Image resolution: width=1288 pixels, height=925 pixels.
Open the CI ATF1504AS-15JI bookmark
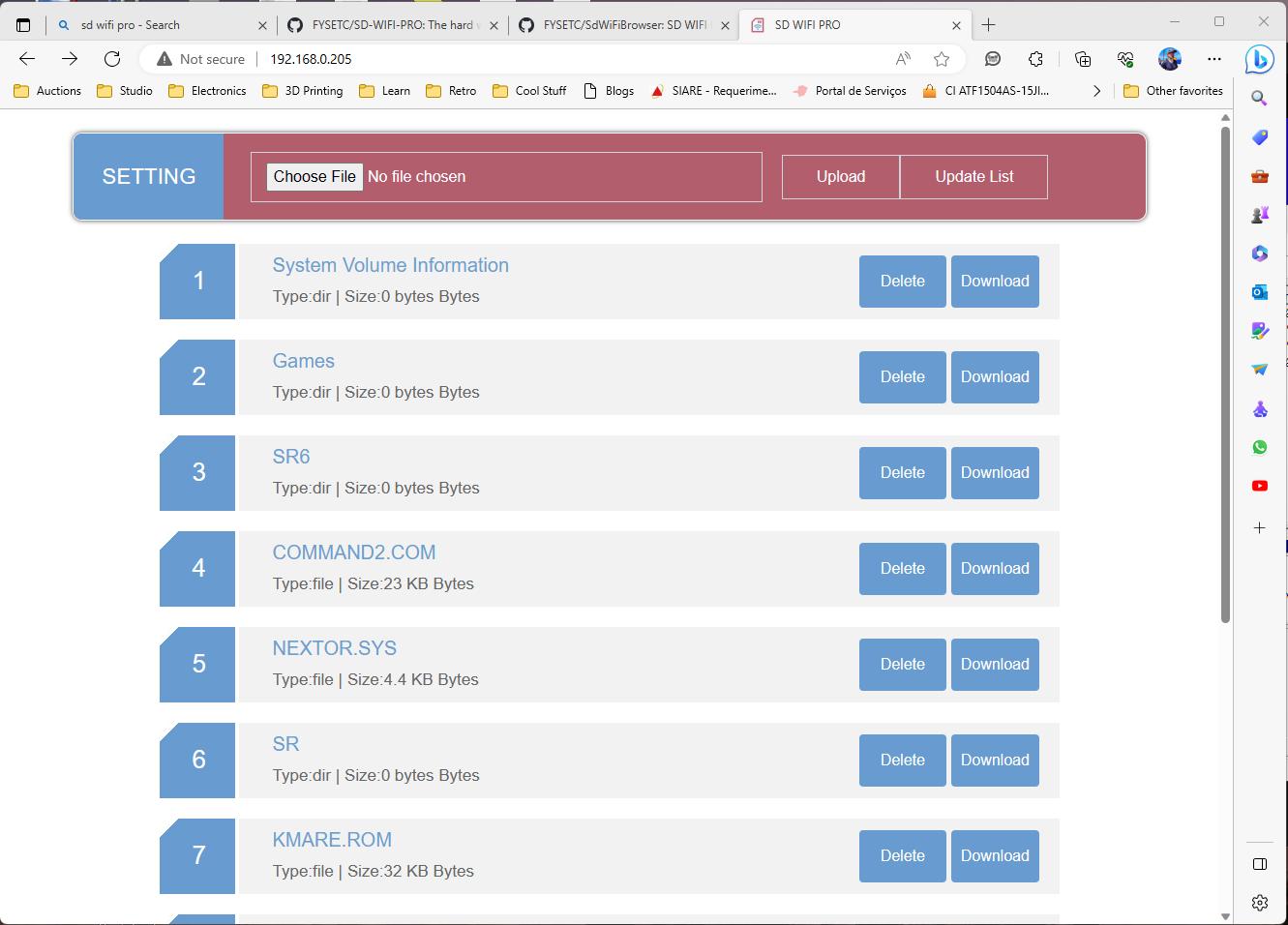click(986, 91)
